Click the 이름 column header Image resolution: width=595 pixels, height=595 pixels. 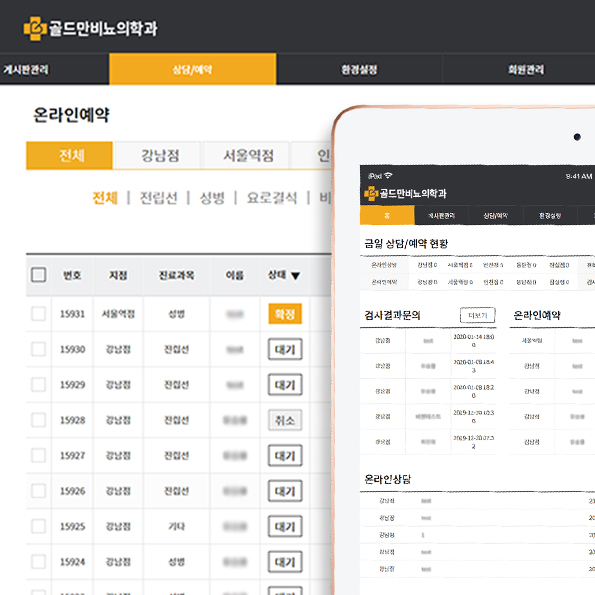click(235, 275)
